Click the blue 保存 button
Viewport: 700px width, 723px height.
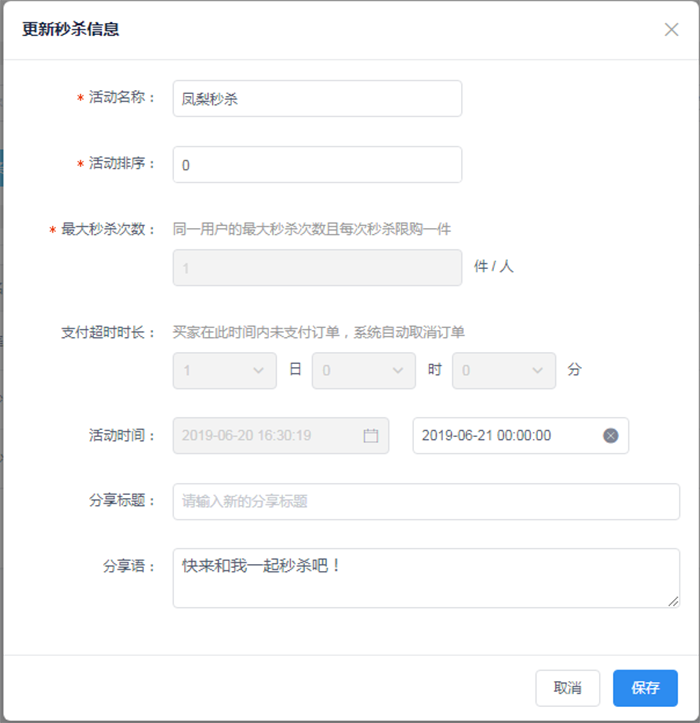[x=645, y=688]
